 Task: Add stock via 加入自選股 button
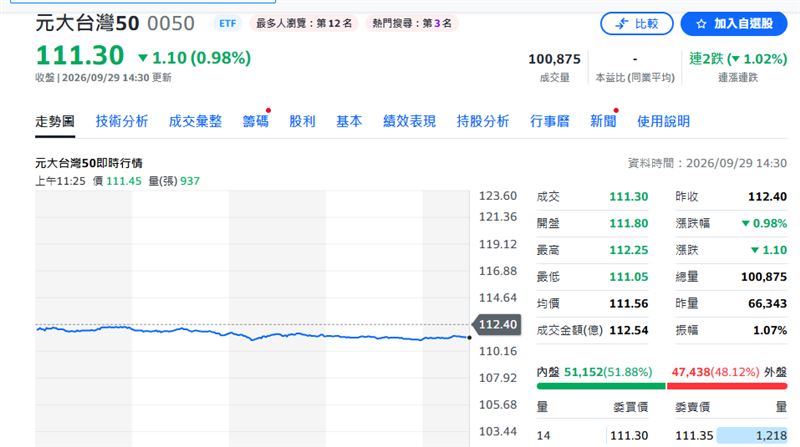[x=734, y=23]
